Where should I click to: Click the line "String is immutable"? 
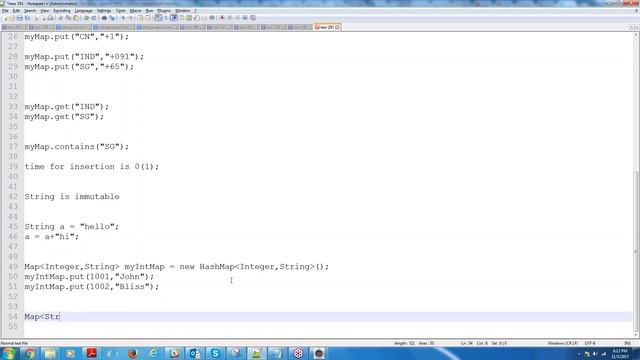coord(72,197)
